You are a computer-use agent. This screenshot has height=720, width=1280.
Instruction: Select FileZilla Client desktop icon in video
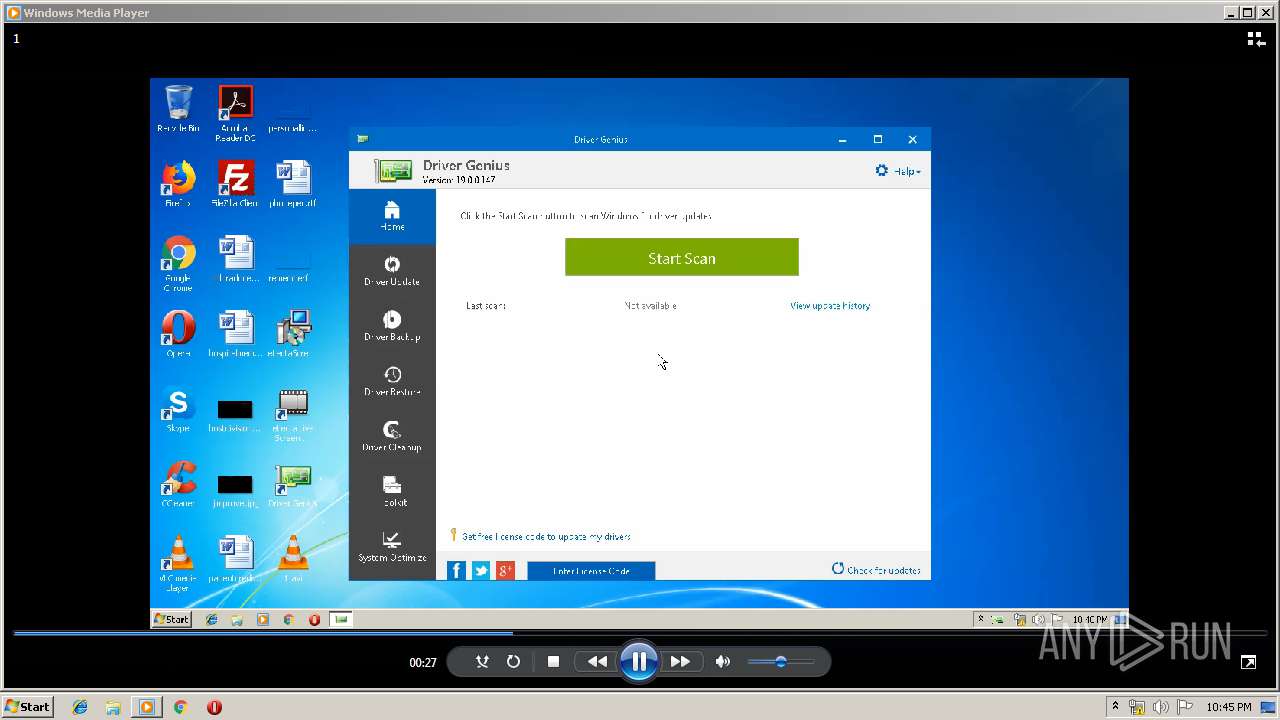point(235,184)
